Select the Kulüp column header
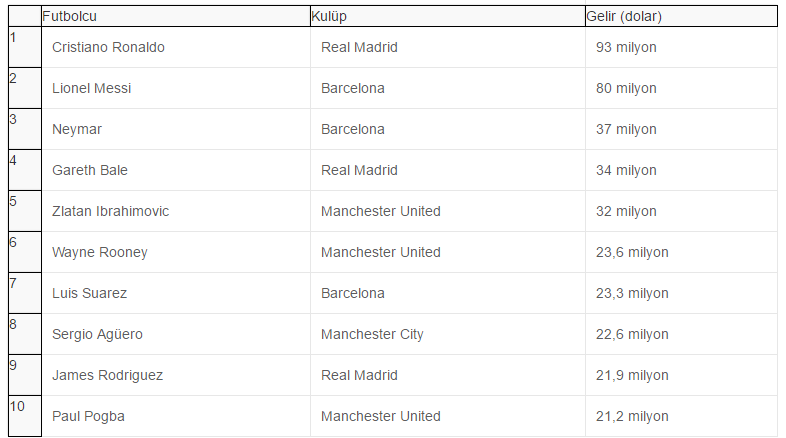 click(x=448, y=16)
